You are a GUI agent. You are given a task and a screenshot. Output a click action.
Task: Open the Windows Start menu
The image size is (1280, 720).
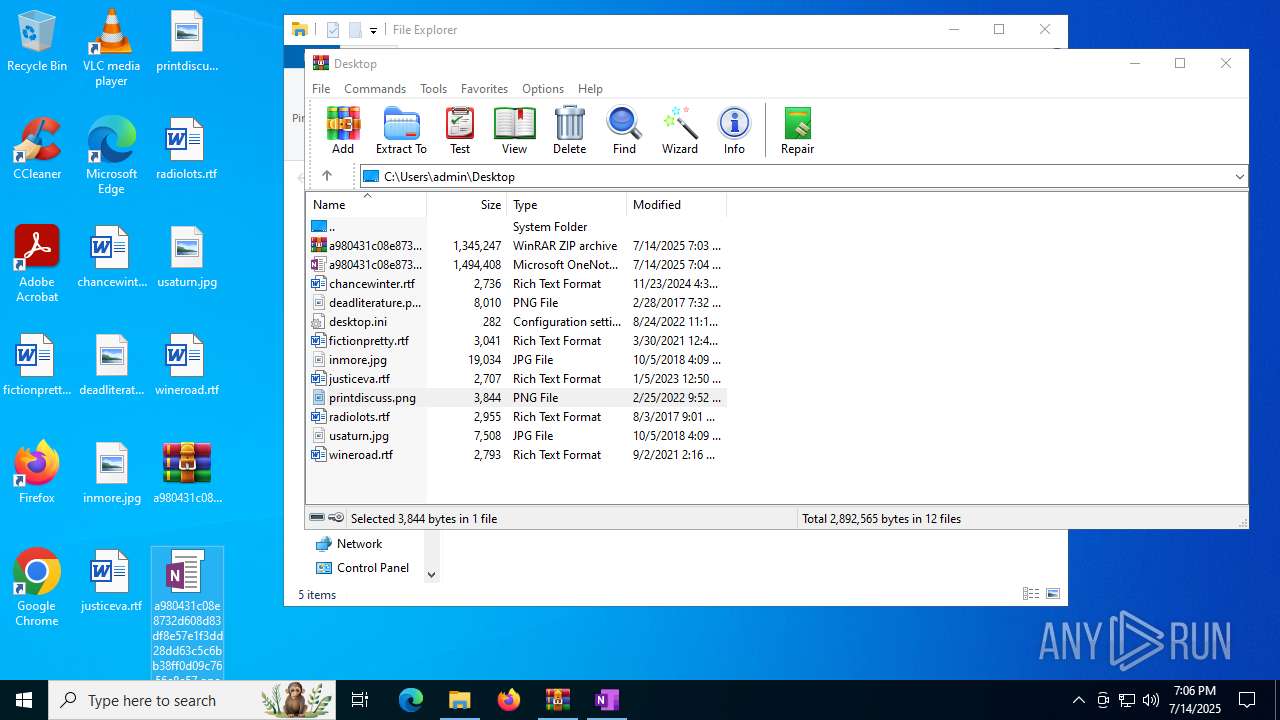click(x=24, y=700)
